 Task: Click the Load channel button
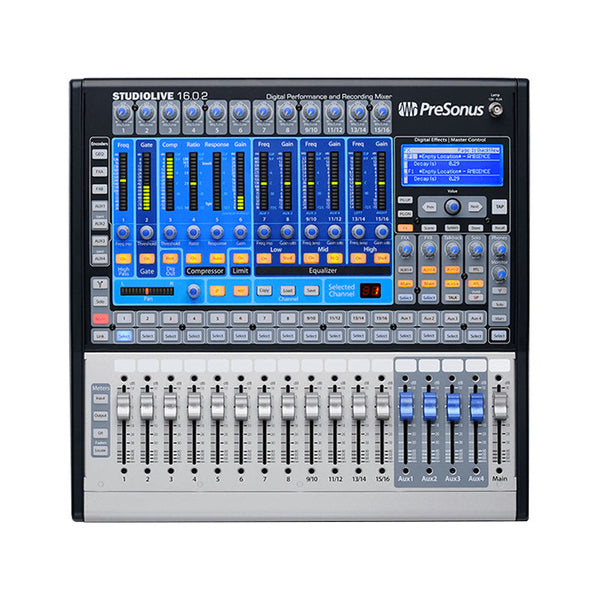coord(288,291)
